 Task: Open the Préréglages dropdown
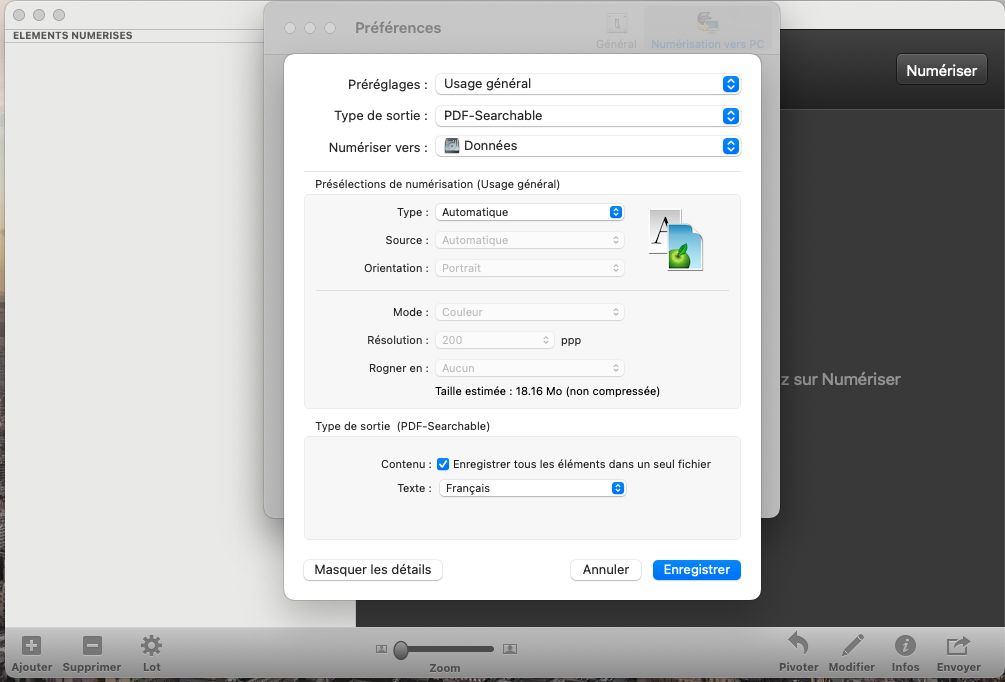tap(731, 84)
